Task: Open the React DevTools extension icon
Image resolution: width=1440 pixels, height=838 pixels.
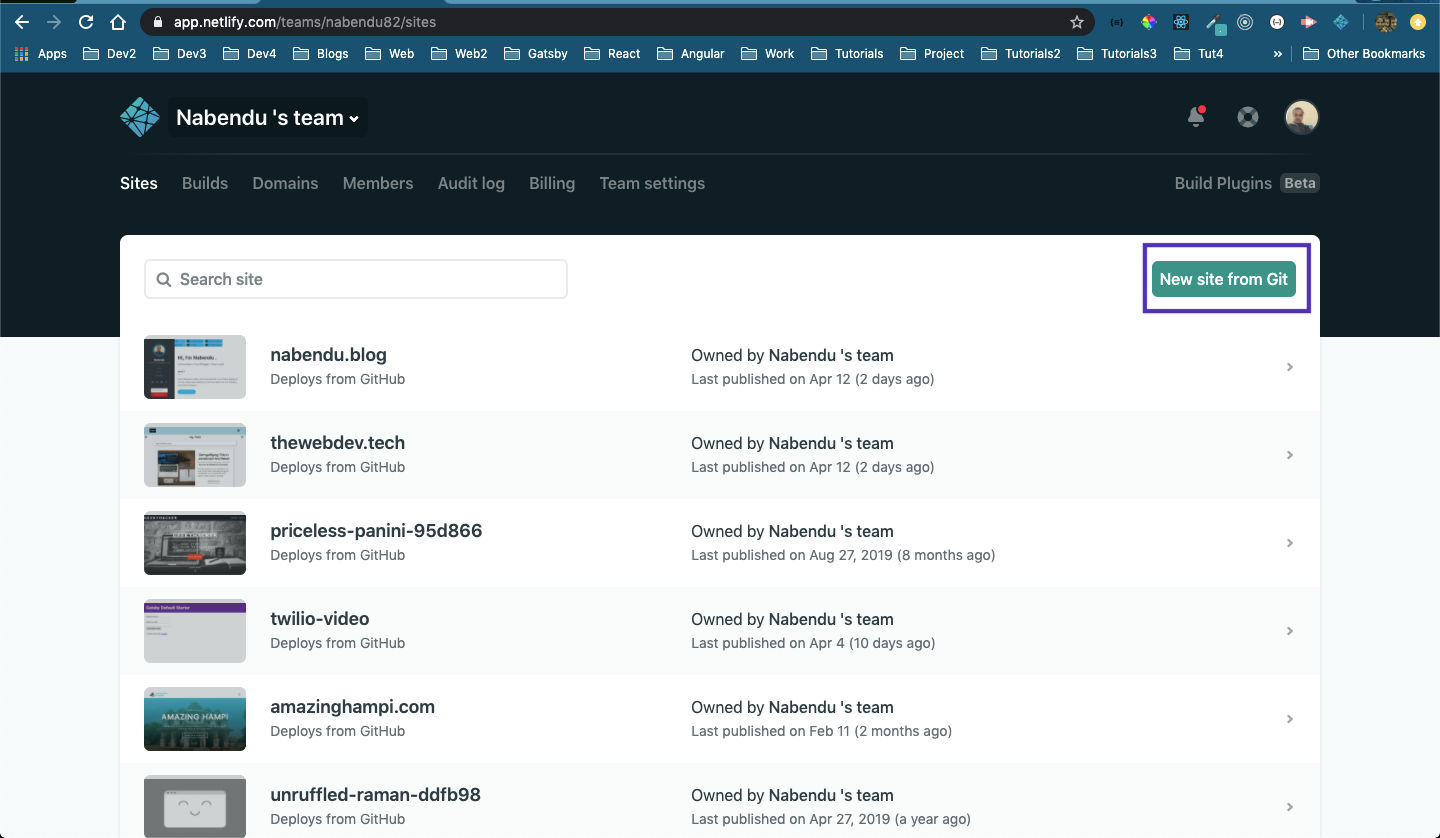Action: coord(1181,21)
